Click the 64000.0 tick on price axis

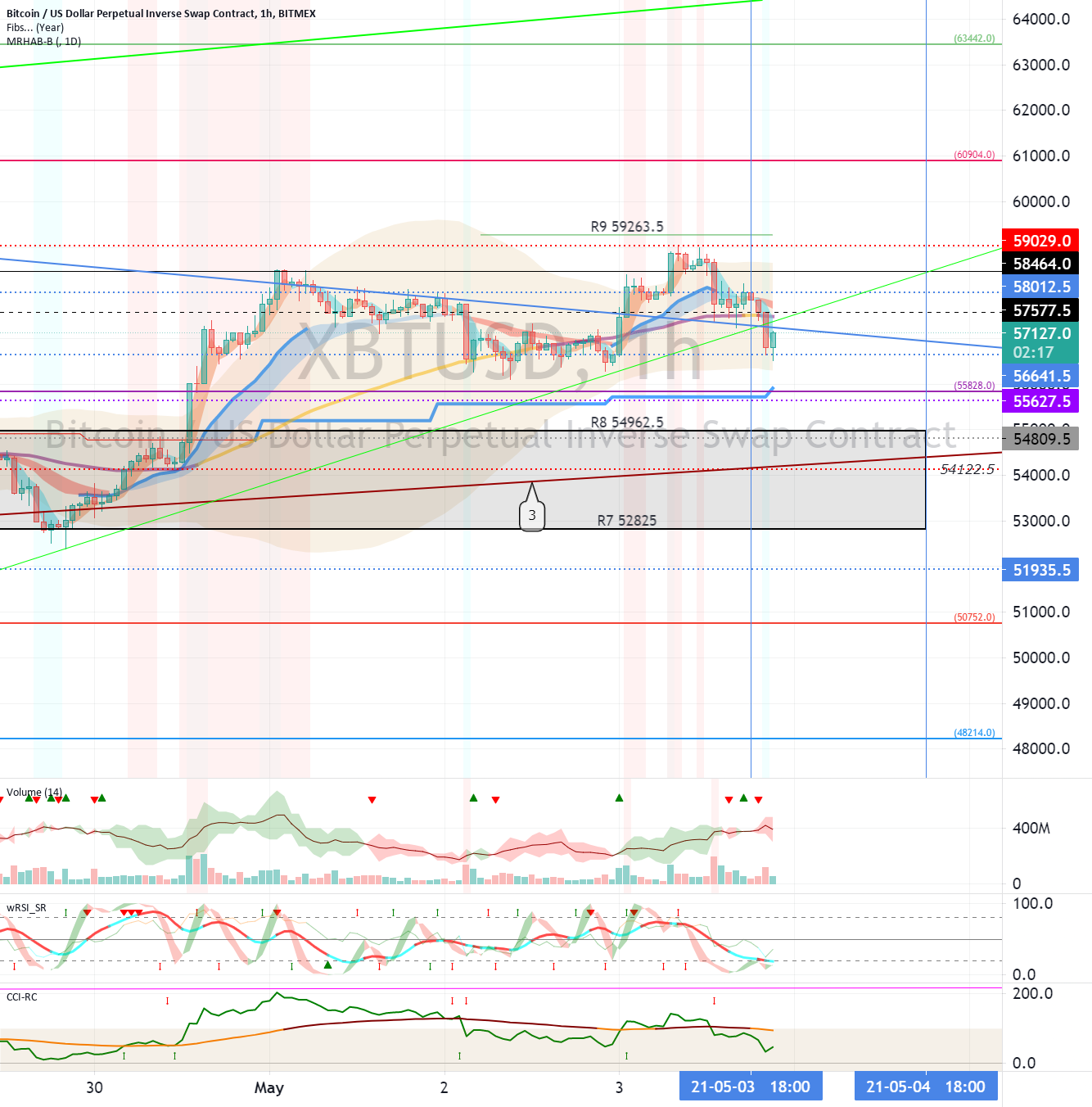point(1041,19)
